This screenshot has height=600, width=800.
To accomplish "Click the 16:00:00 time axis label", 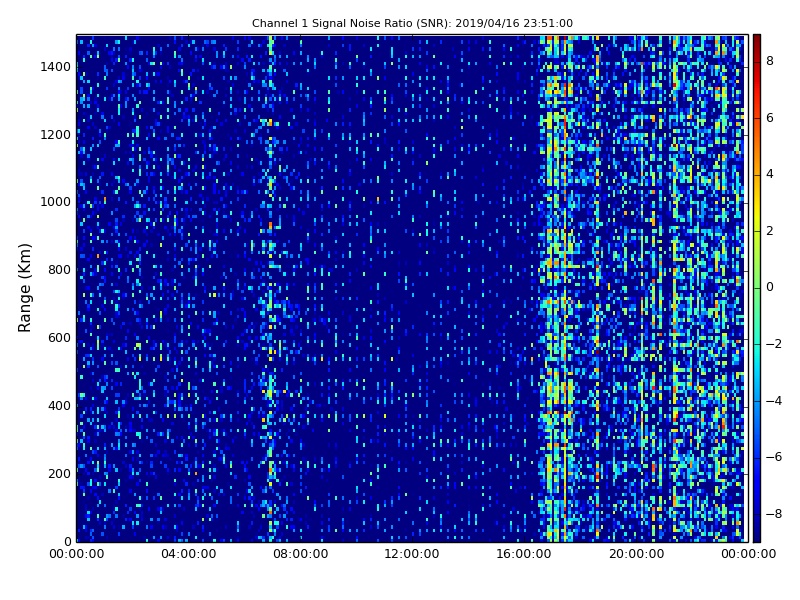I will [524, 554].
